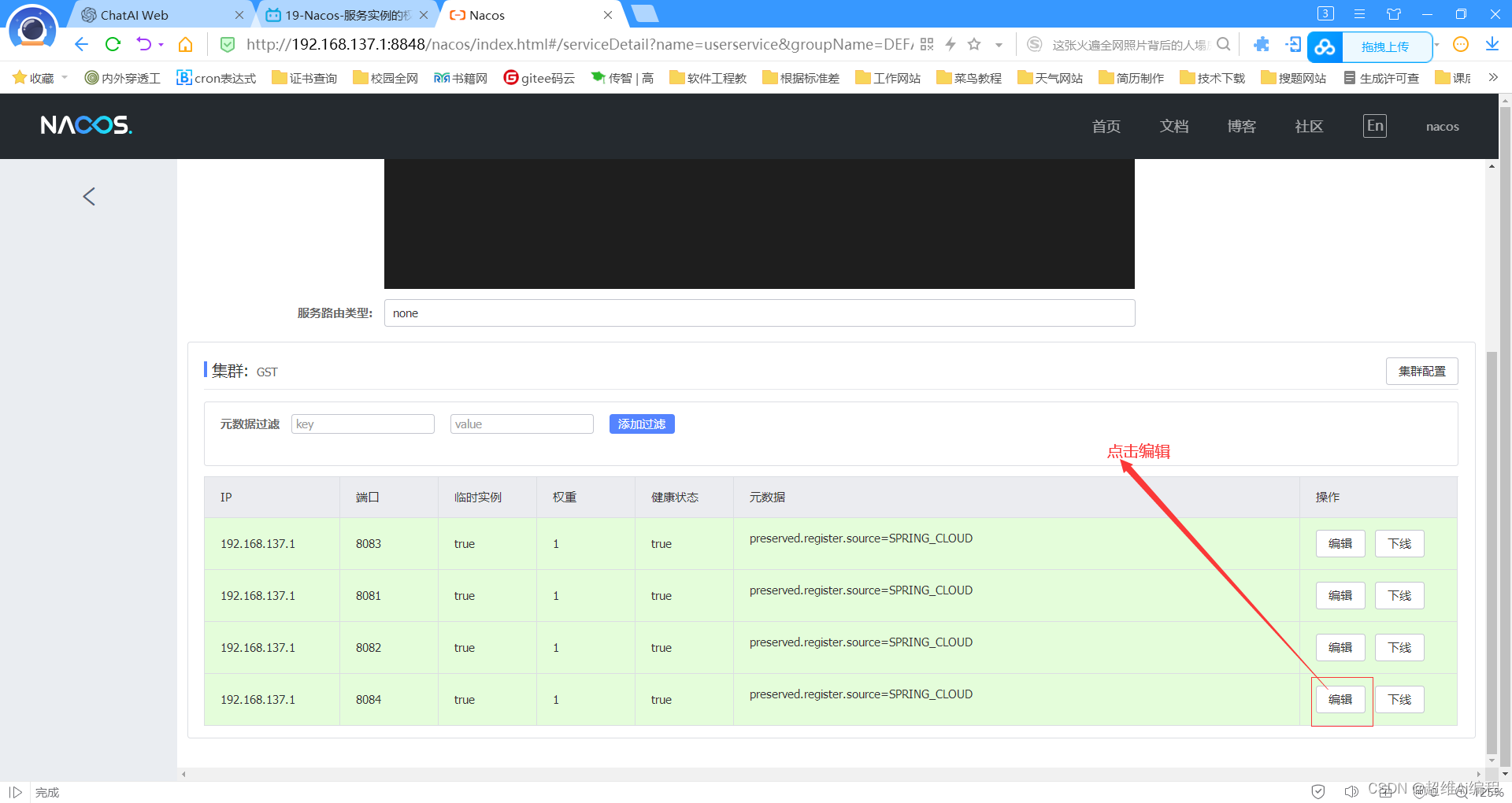1512x803 pixels.
Task: Click the browser avatar logo at top left
Action: pos(32,28)
